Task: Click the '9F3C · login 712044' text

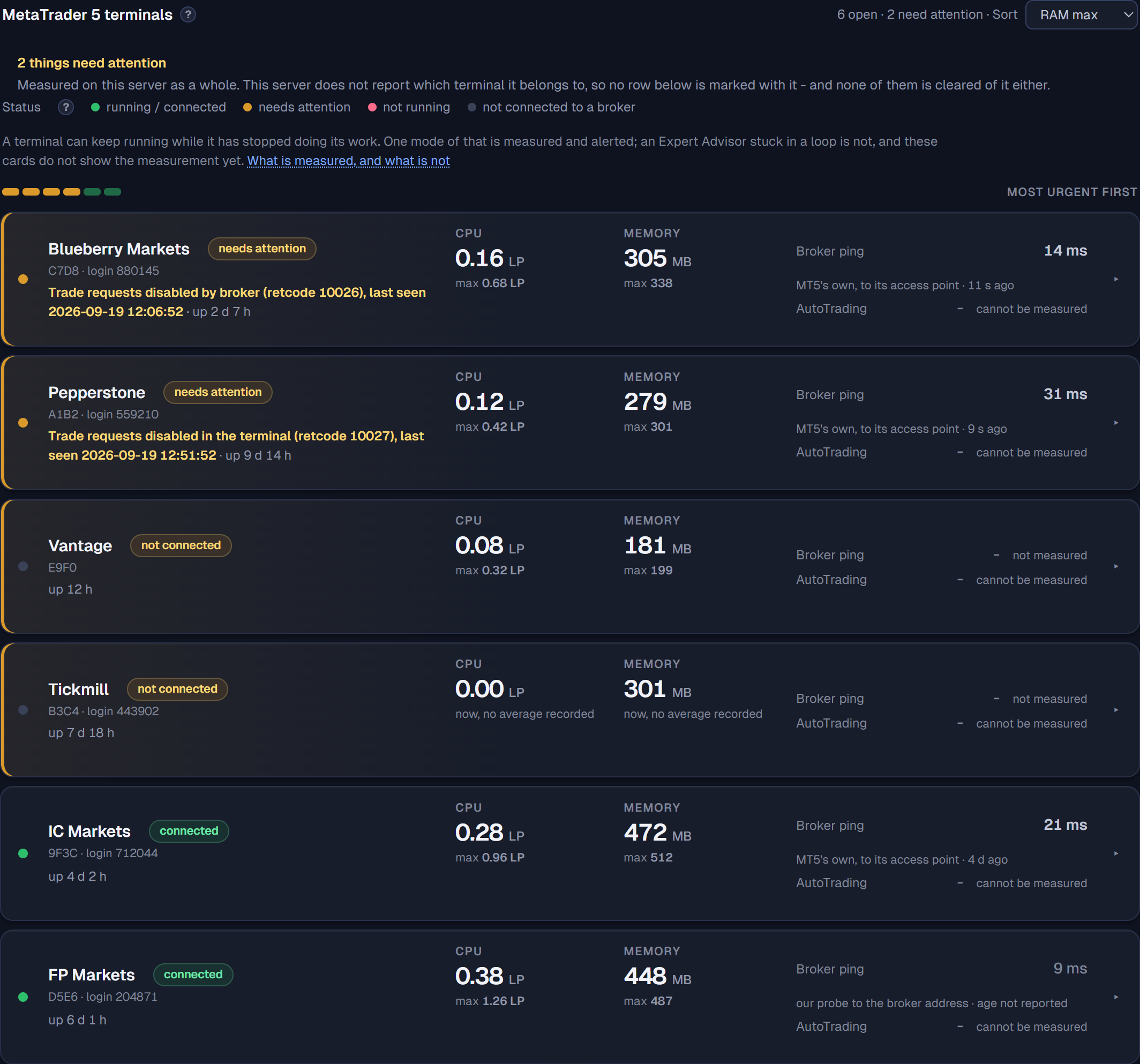Action: point(103,853)
